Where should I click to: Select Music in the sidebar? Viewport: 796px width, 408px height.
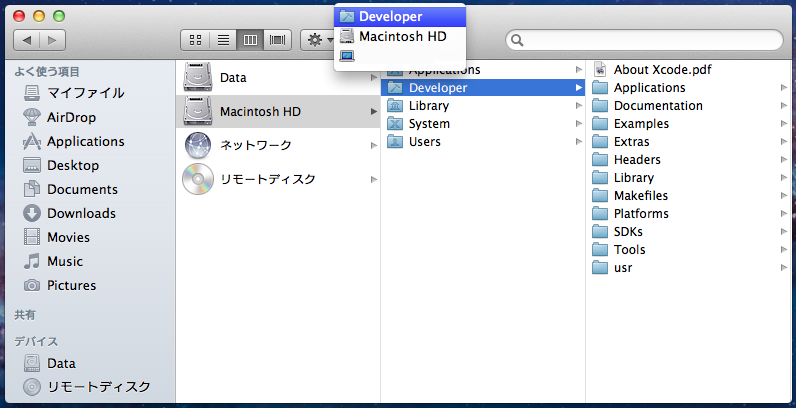(x=65, y=261)
